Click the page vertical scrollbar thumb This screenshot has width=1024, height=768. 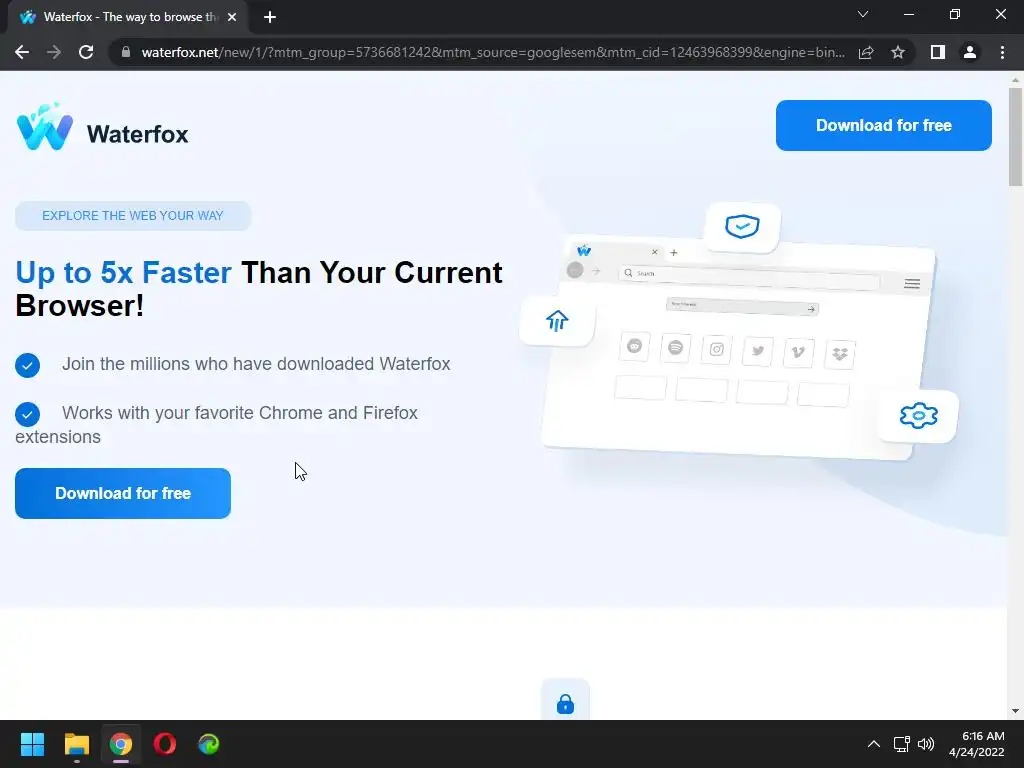coord(1016,137)
